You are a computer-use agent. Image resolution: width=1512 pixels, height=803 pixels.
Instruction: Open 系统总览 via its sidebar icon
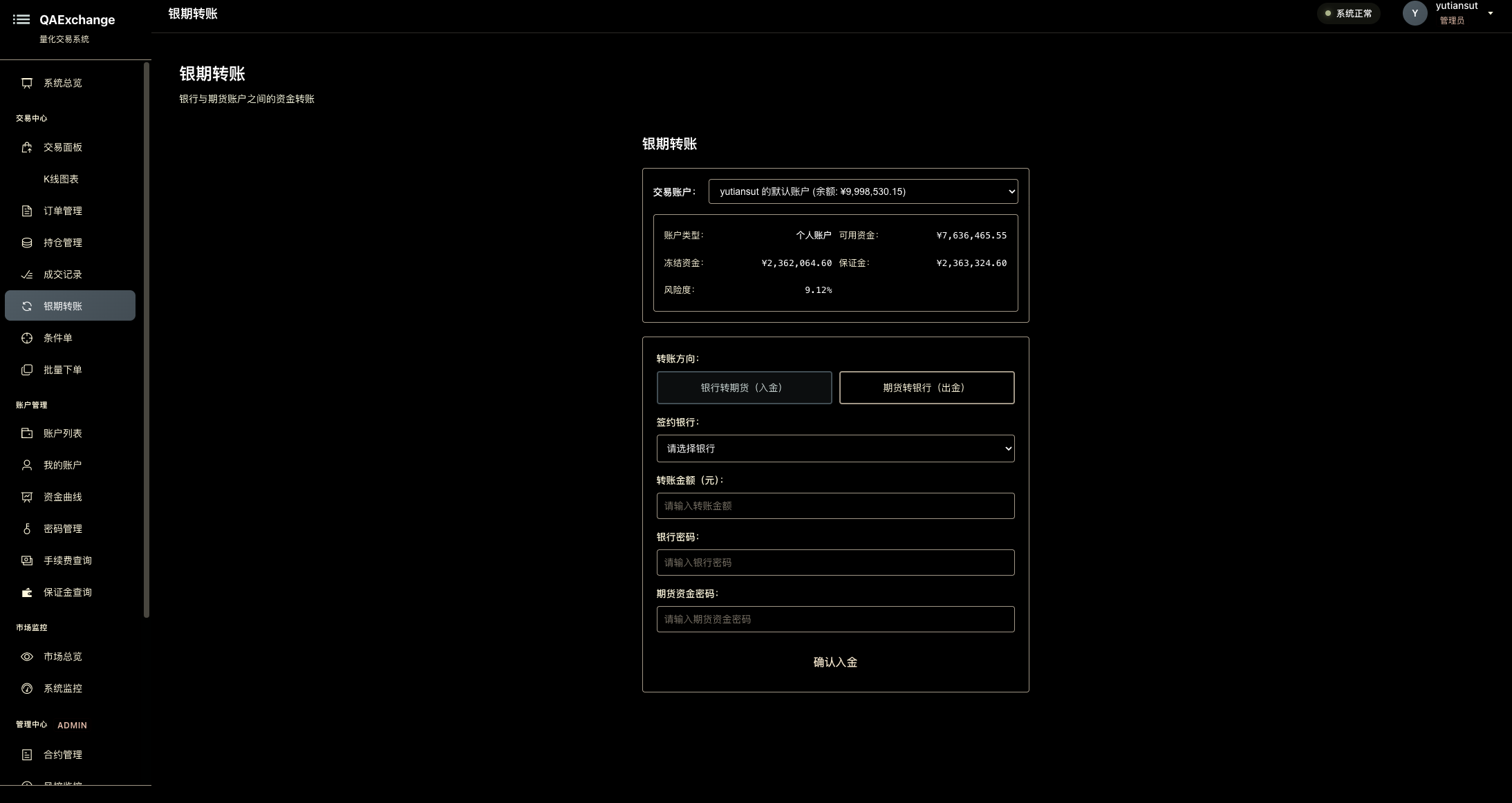coord(27,83)
